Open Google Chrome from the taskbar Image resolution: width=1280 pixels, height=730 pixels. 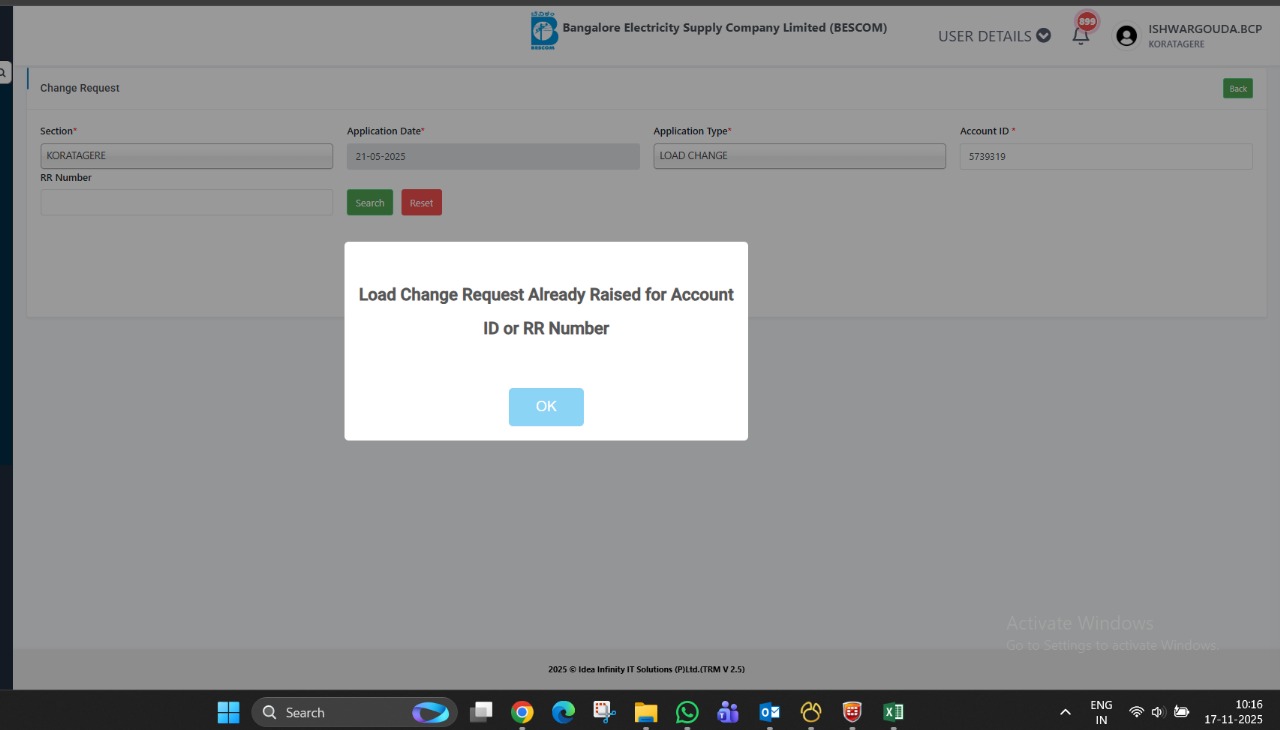coord(522,712)
